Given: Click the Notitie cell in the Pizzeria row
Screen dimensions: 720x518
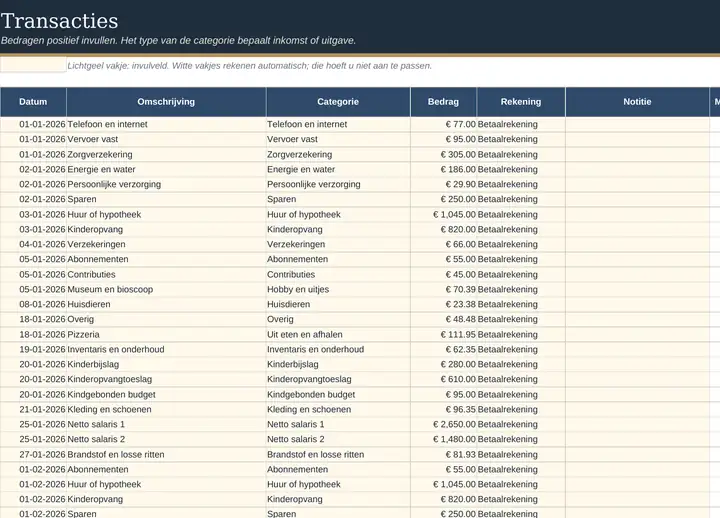Looking at the screenshot, I should [x=637, y=334].
